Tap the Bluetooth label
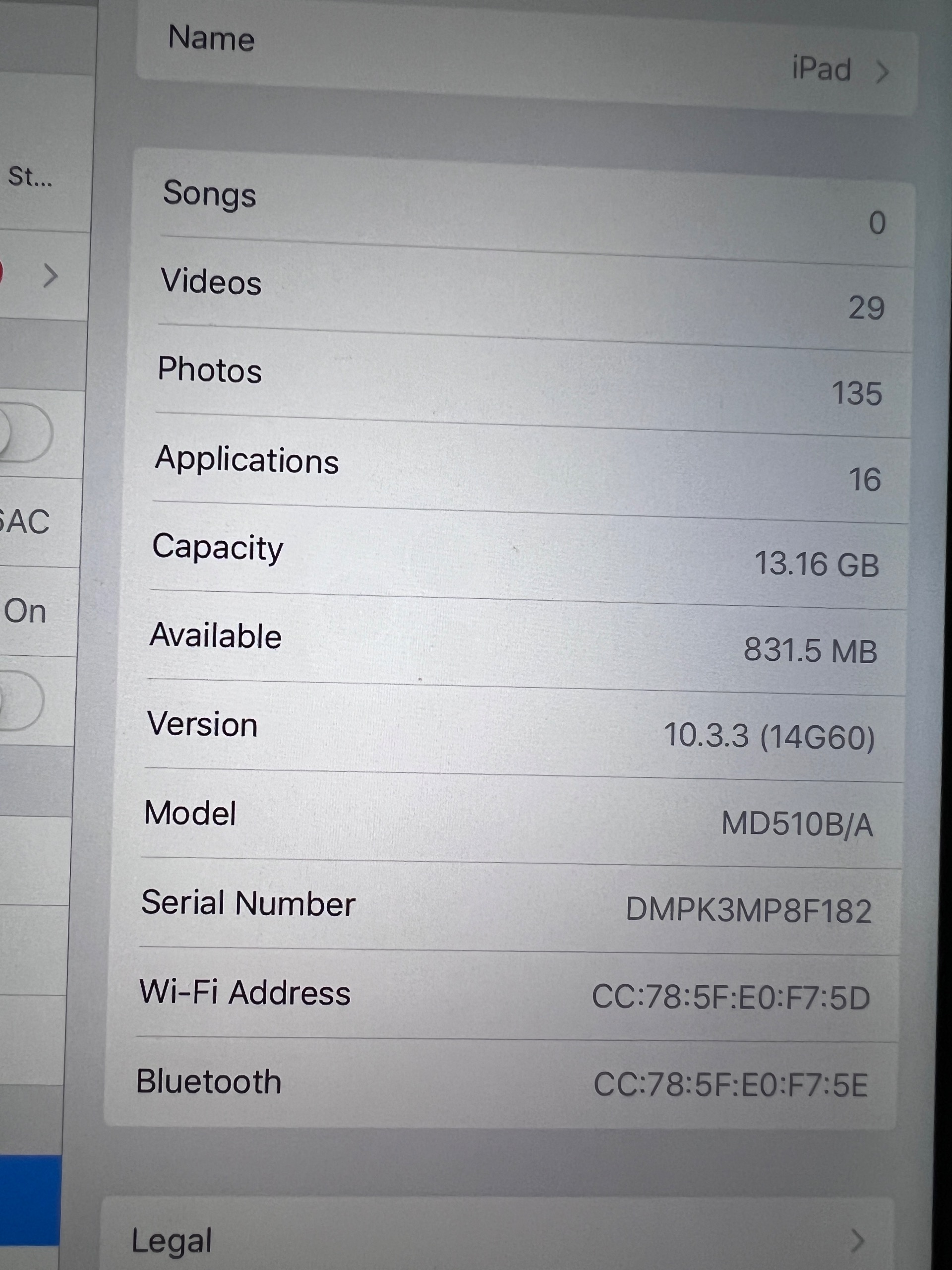This screenshot has width=952, height=1270. point(209,1081)
